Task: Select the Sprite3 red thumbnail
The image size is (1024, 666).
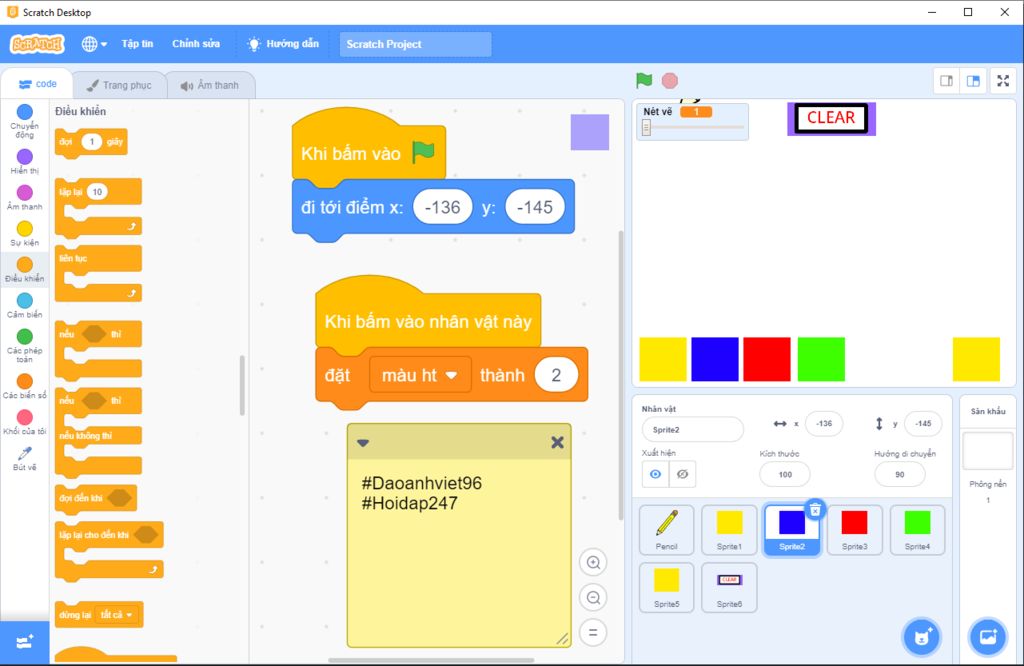Action: coord(854,530)
